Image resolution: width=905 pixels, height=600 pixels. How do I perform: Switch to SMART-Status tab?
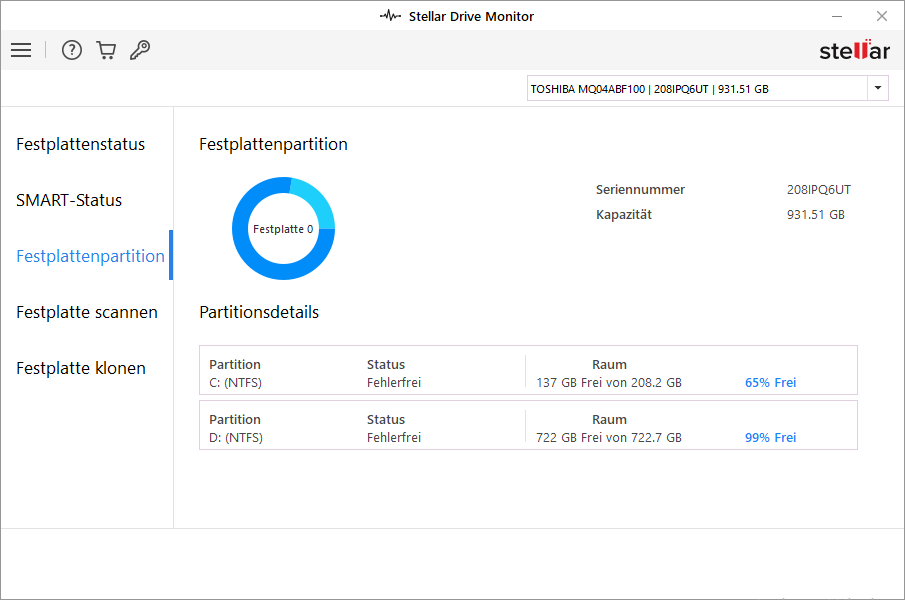69,200
